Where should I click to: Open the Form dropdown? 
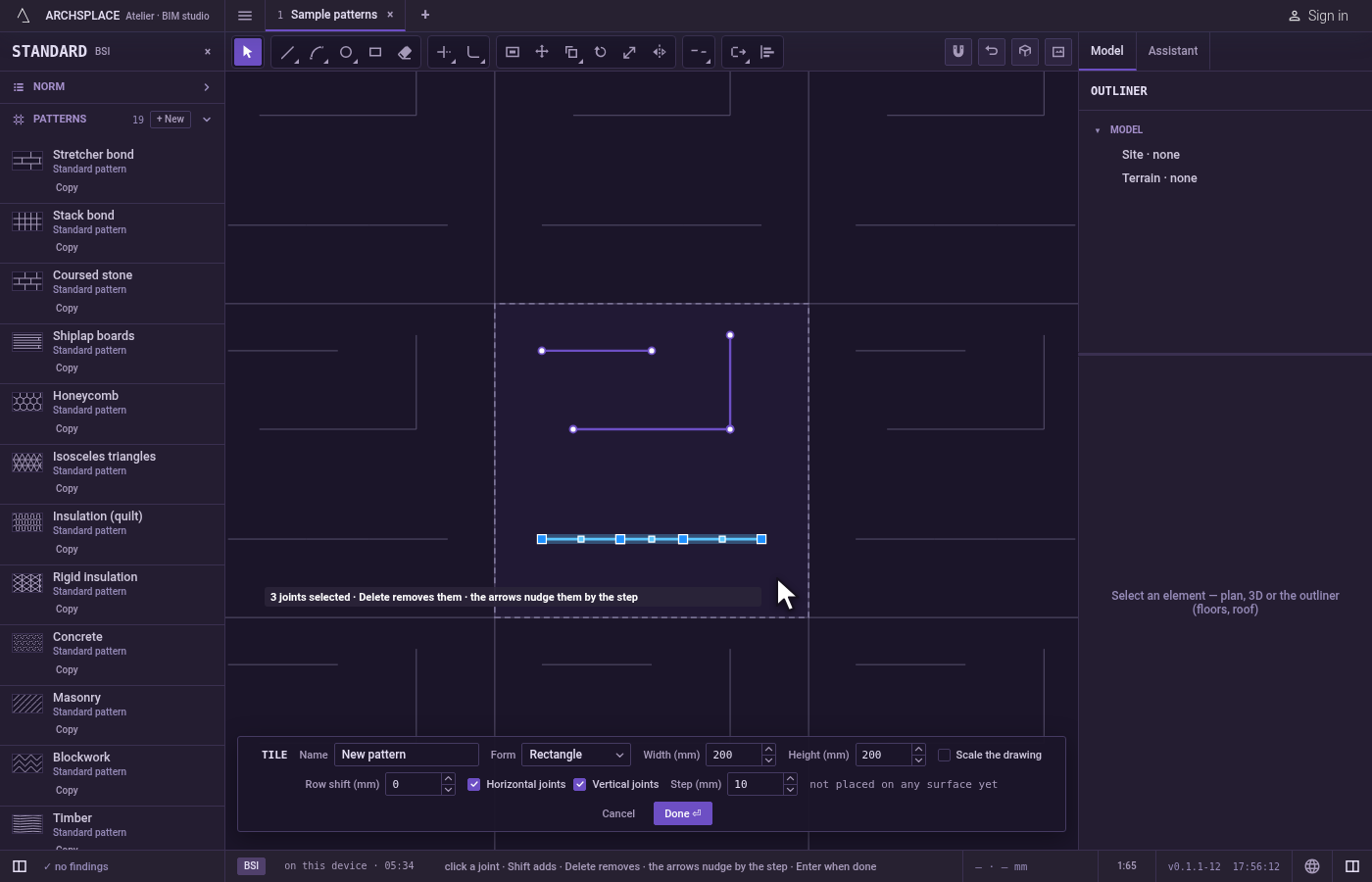pyautogui.click(x=576, y=755)
